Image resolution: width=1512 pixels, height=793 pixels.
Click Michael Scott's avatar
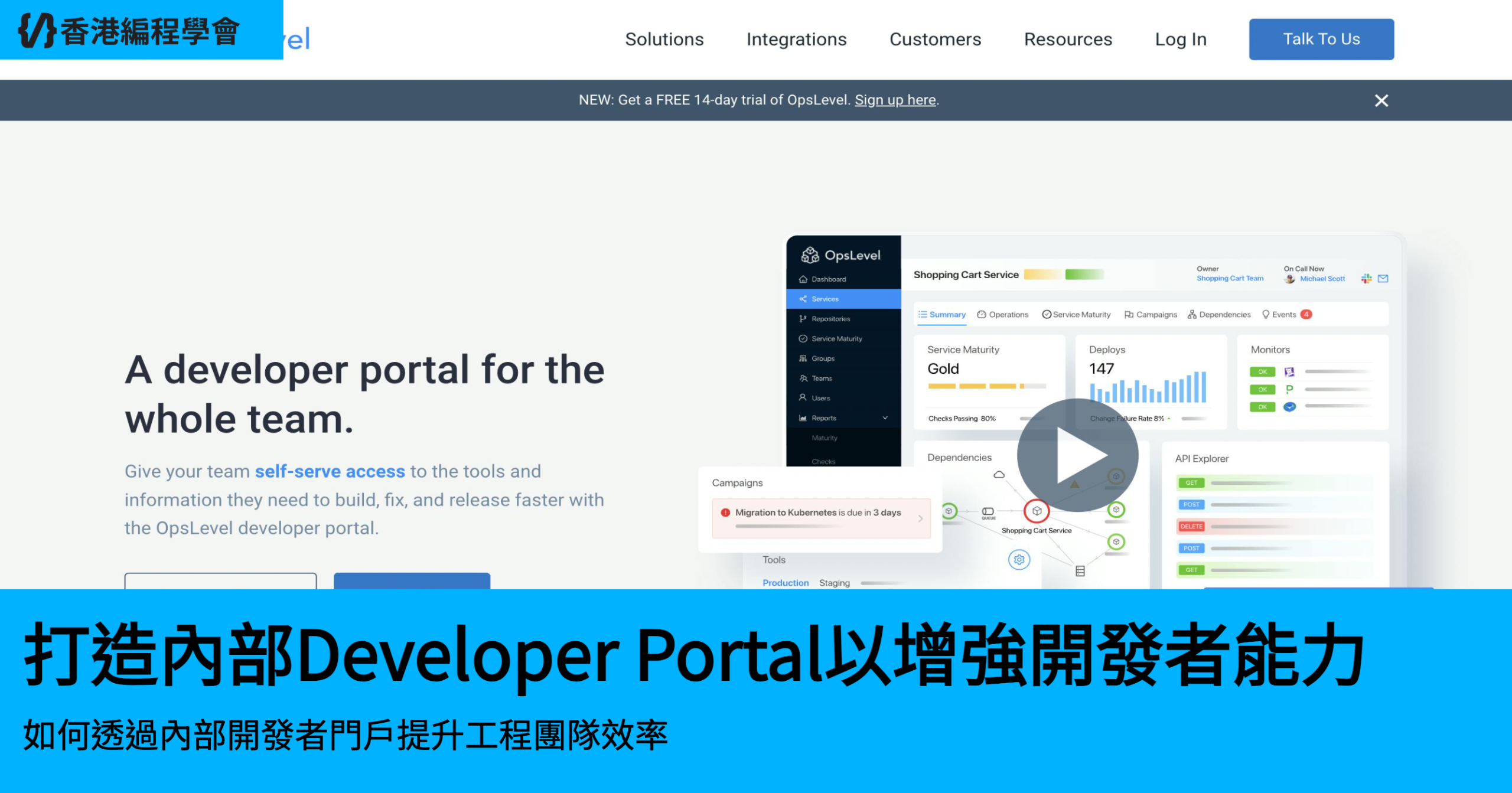tap(1289, 279)
